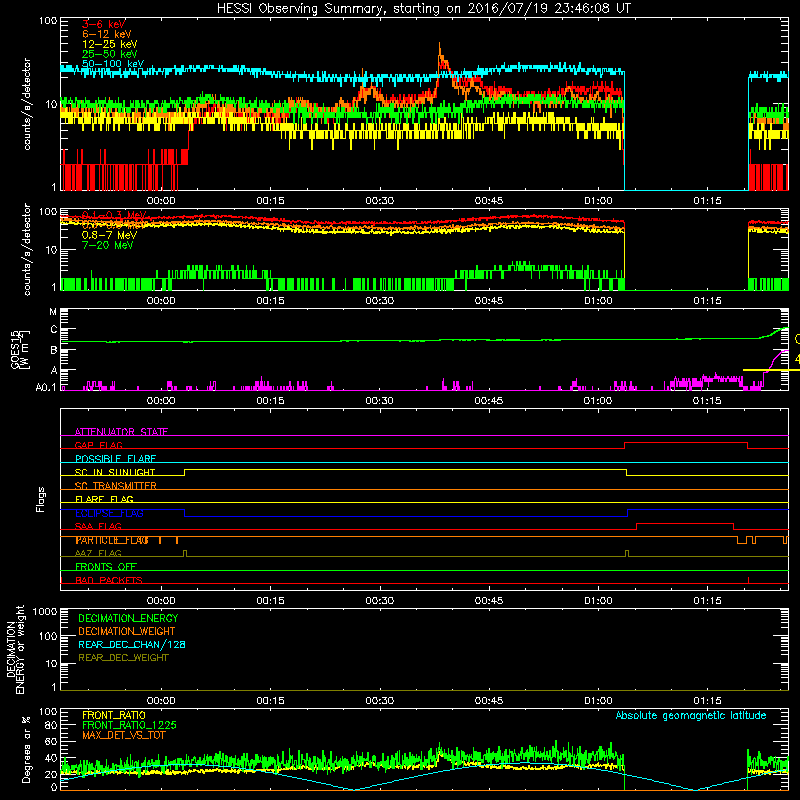Click the M class label on GOES axis
Screen dimensions: 800x800
(53, 312)
